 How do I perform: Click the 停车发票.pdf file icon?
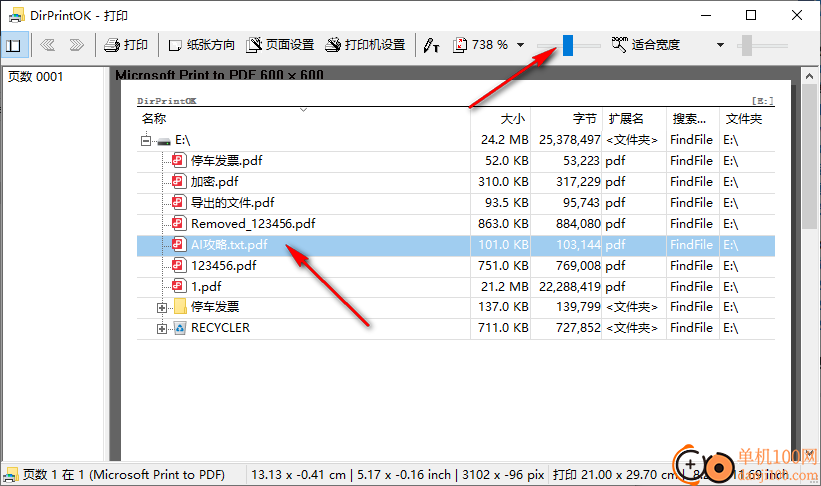[179, 160]
